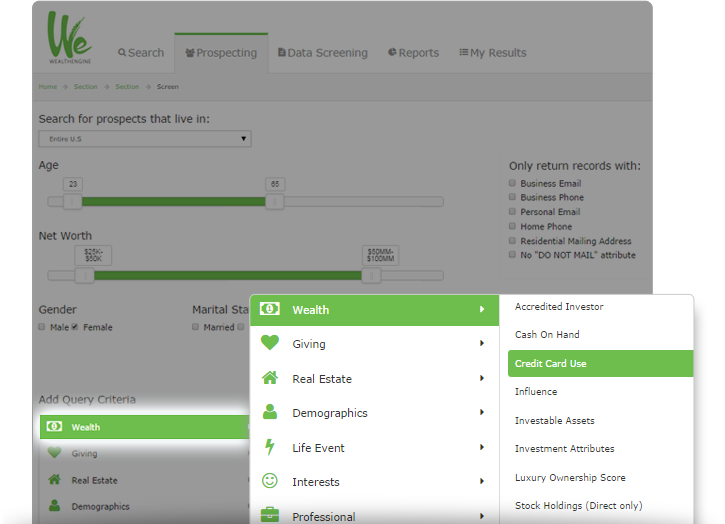The image size is (725, 524).
Task: Switch to the Prospecting tab
Action: 221,53
